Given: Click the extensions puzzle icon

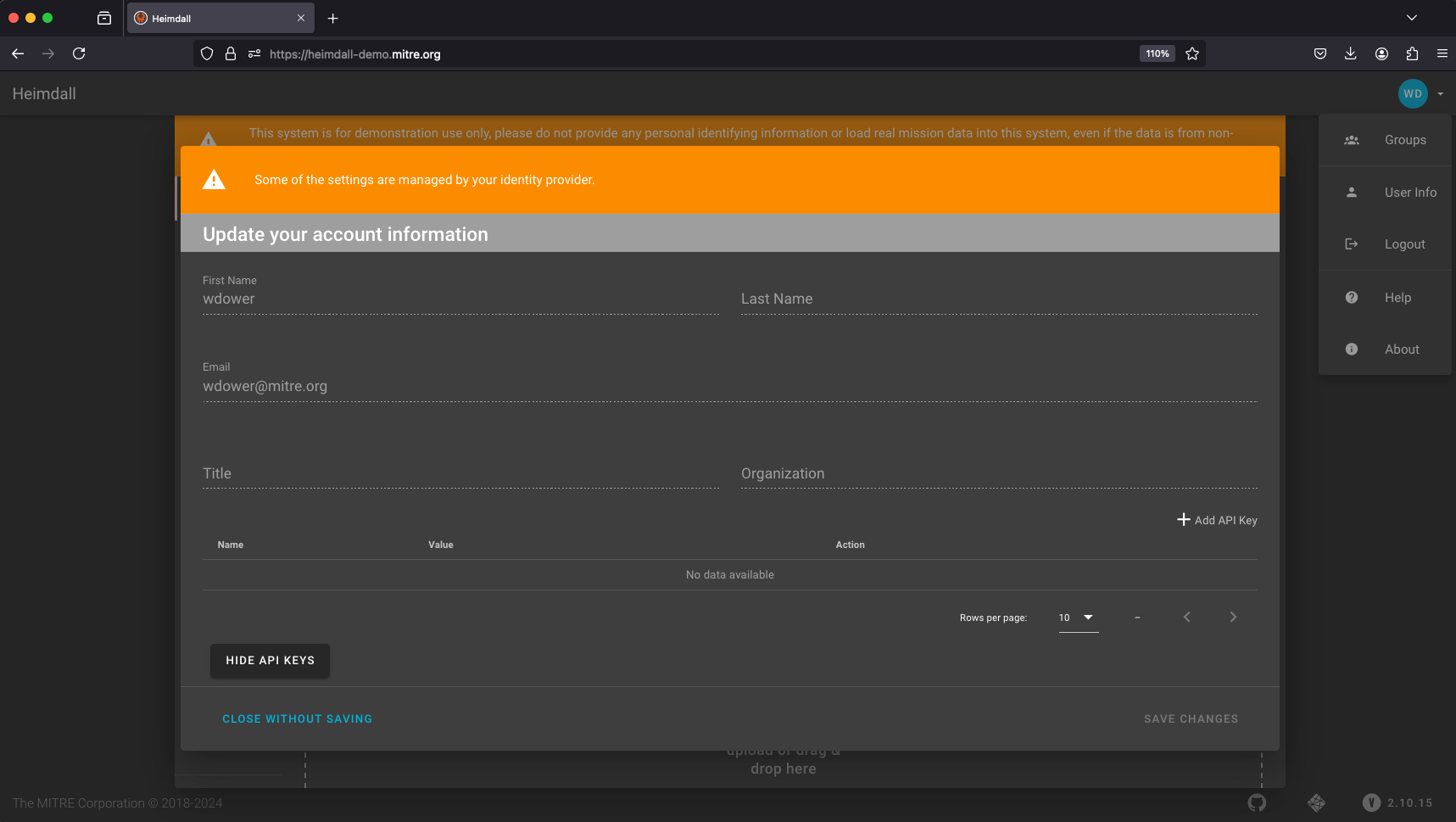Looking at the screenshot, I should tap(1412, 53).
